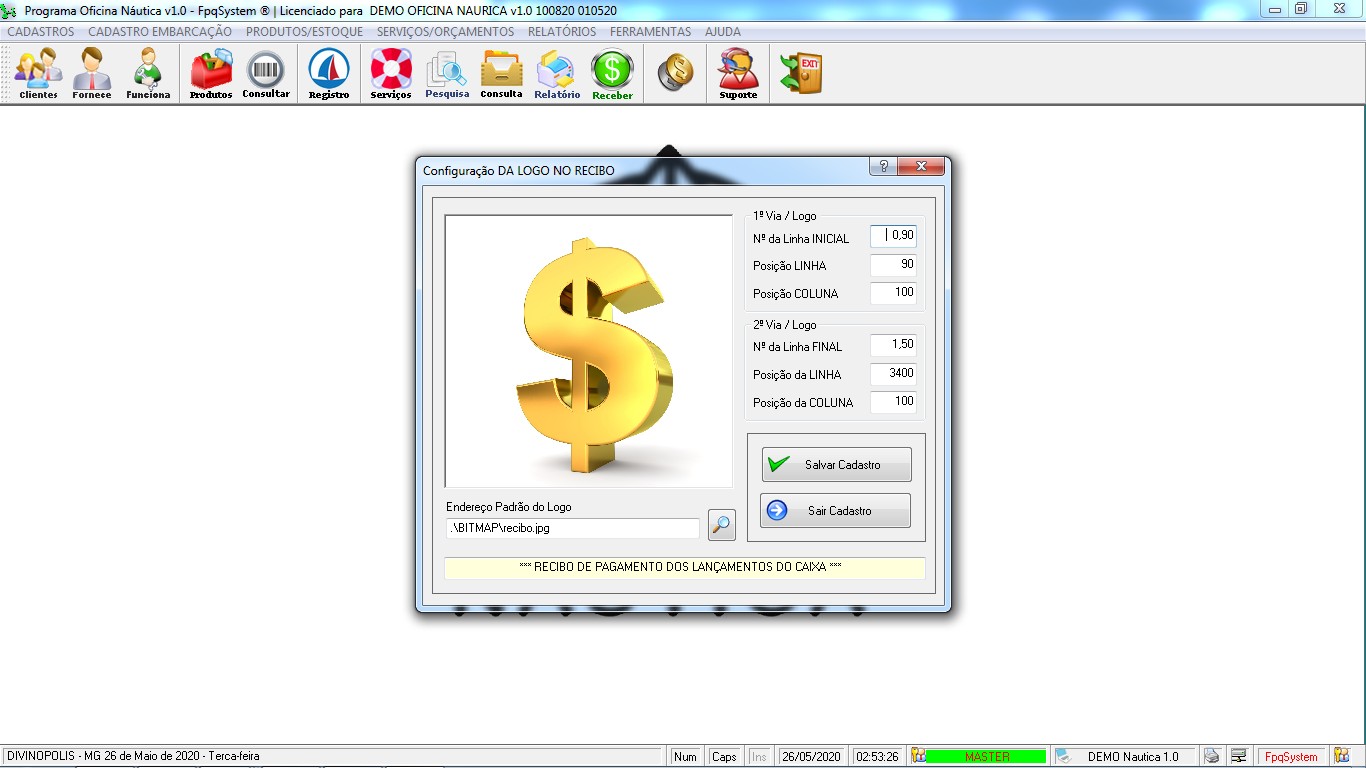
Task: Click the dollar sign logo preview image
Action: [x=589, y=351]
